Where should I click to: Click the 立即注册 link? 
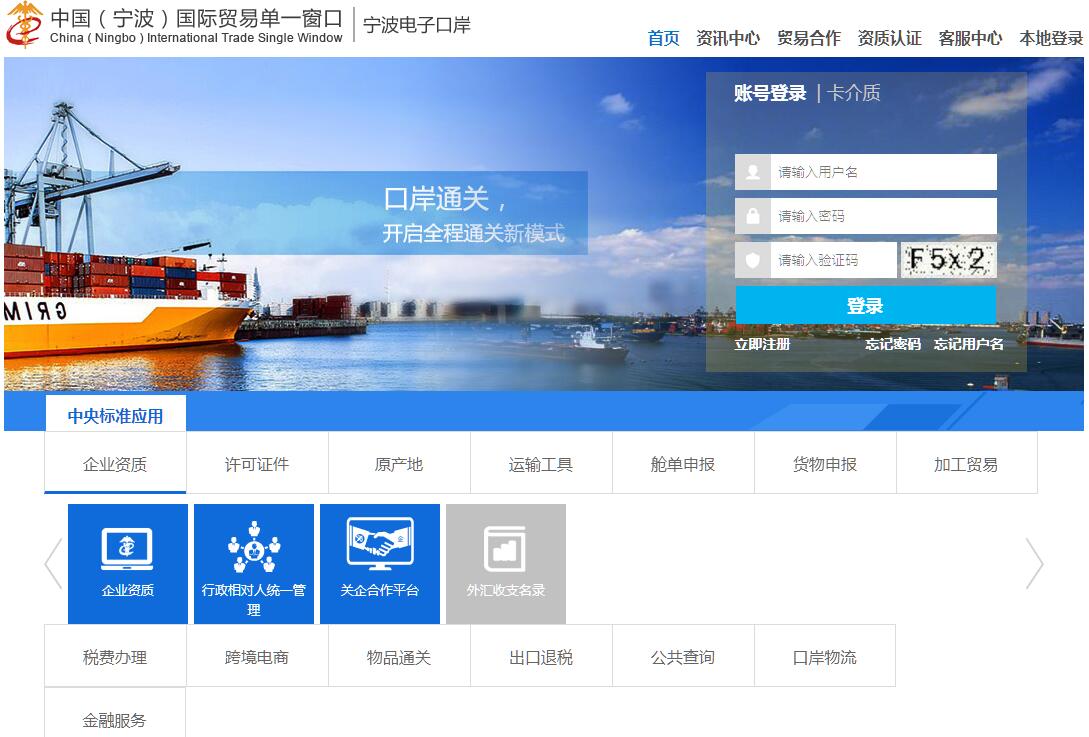762,344
